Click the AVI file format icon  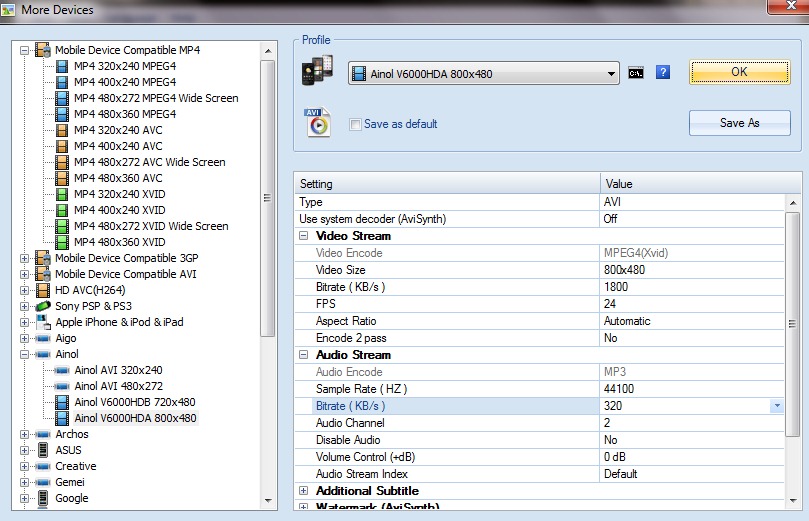coord(318,122)
